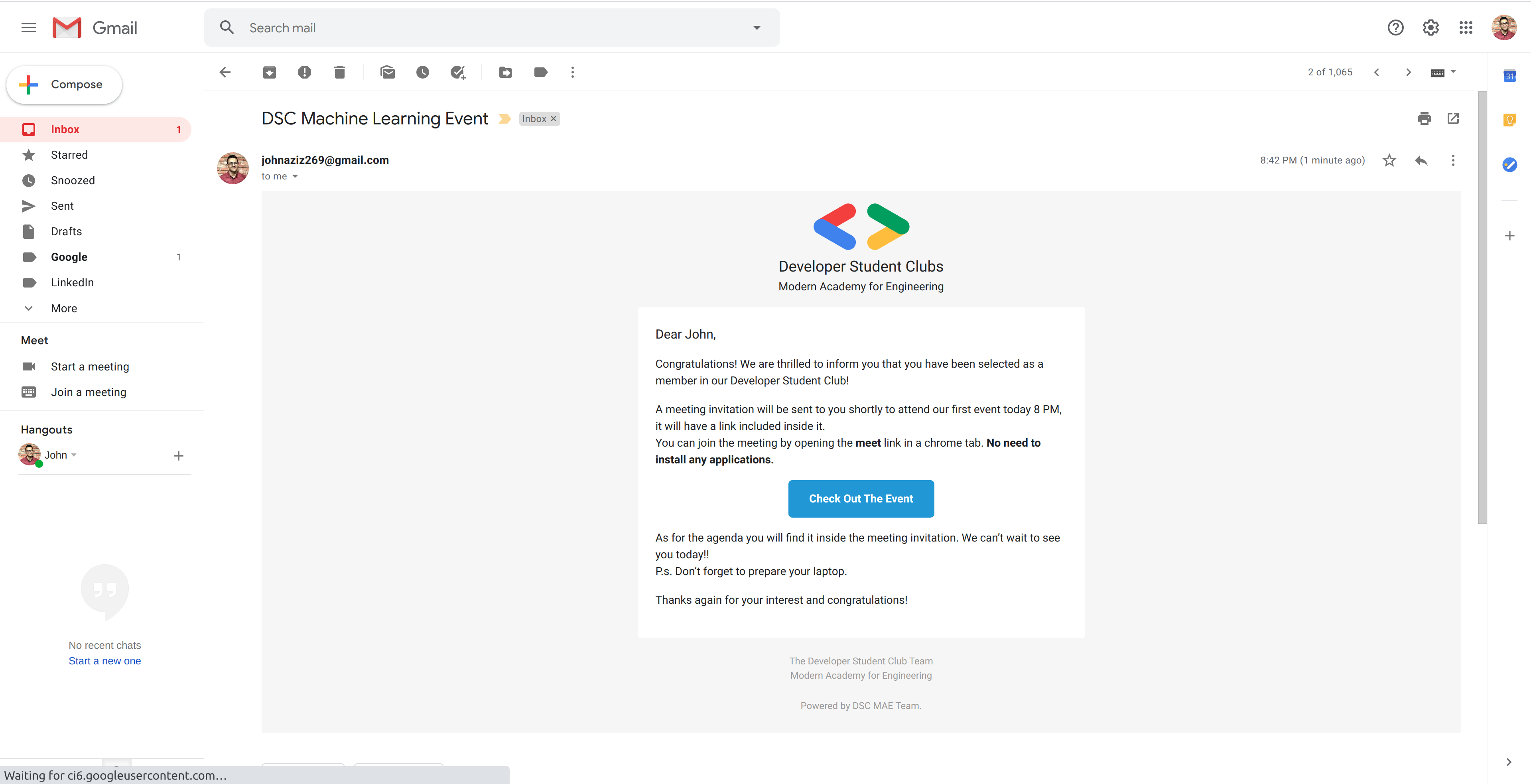This screenshot has width=1531, height=784.
Task: Click the Check Out The Event button
Action: click(861, 499)
